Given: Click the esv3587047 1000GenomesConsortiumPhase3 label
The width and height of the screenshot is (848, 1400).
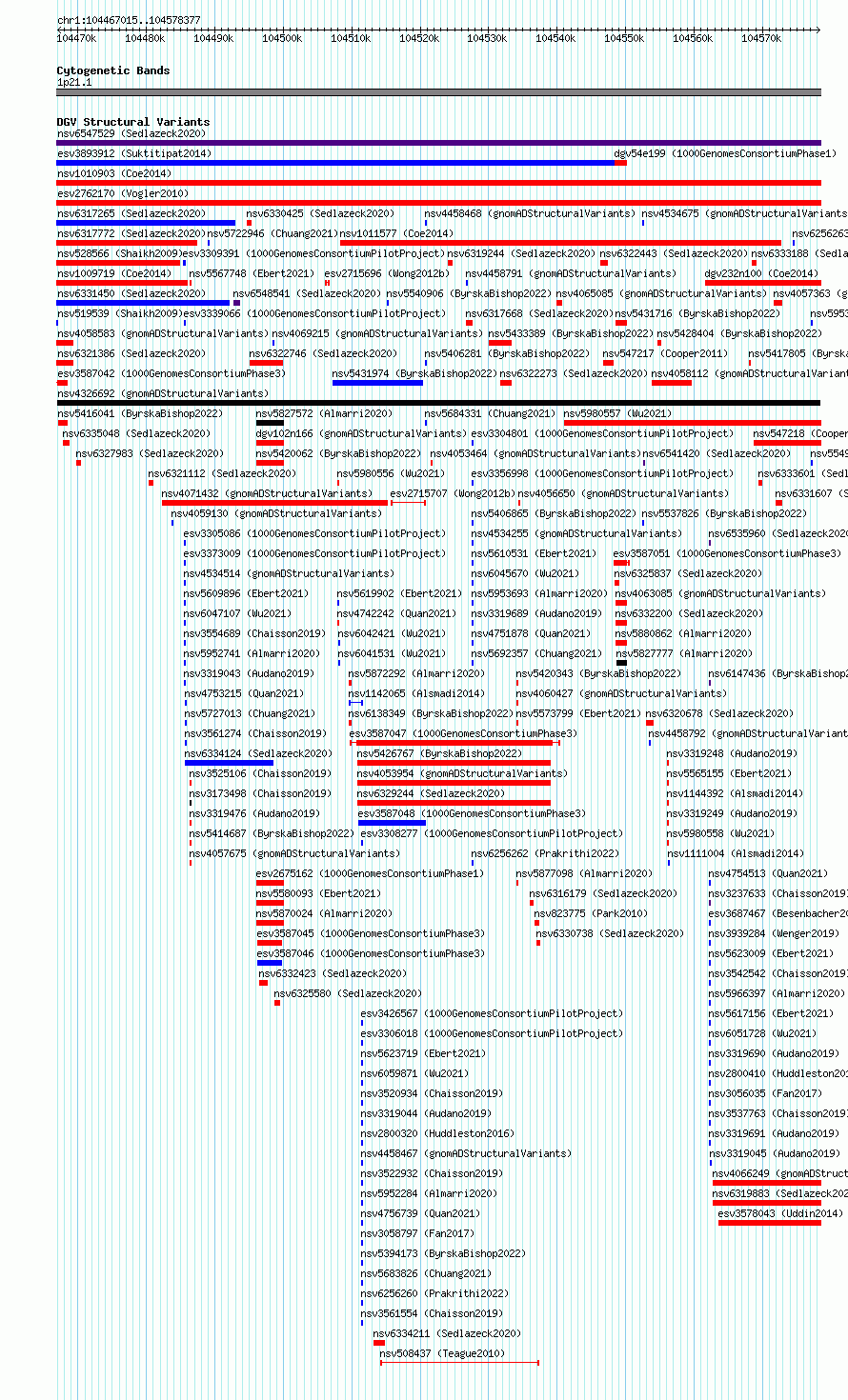Looking at the screenshot, I should tap(463, 734).
